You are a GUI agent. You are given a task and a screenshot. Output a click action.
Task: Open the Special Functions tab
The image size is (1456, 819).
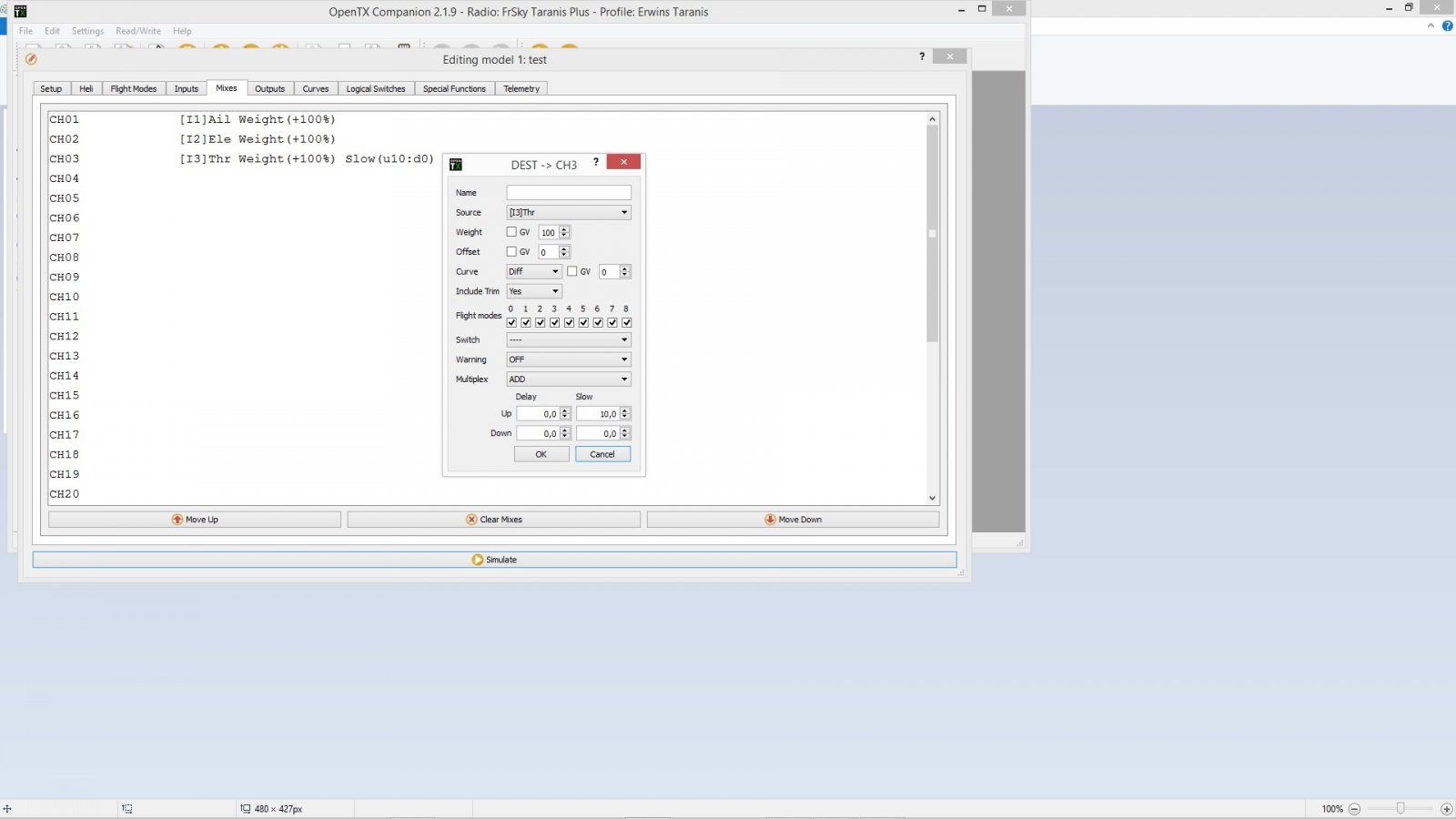coord(454,89)
